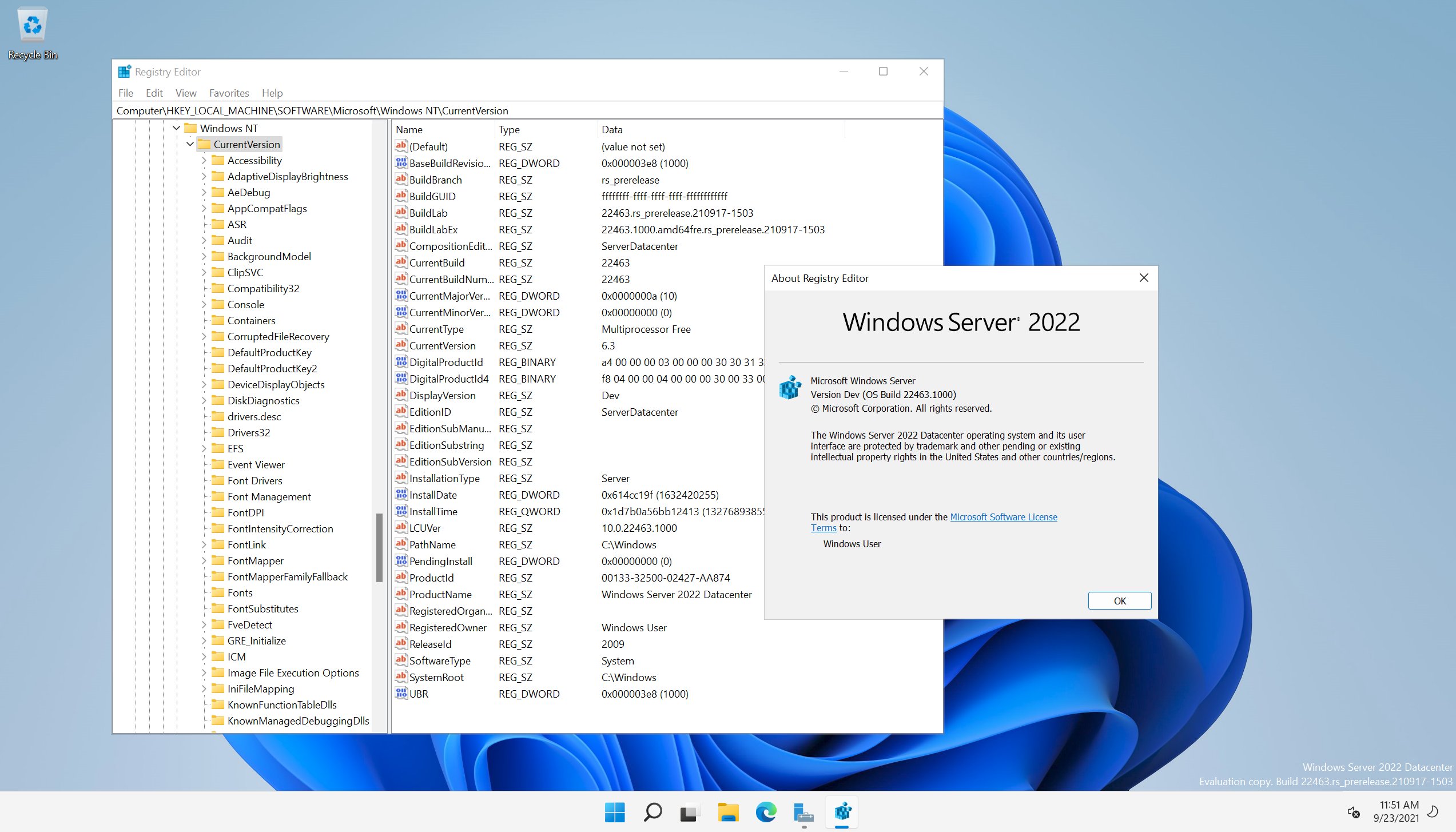The height and width of the screenshot is (832, 1456).
Task: Expand the BackgroundModel key
Action: click(204, 256)
